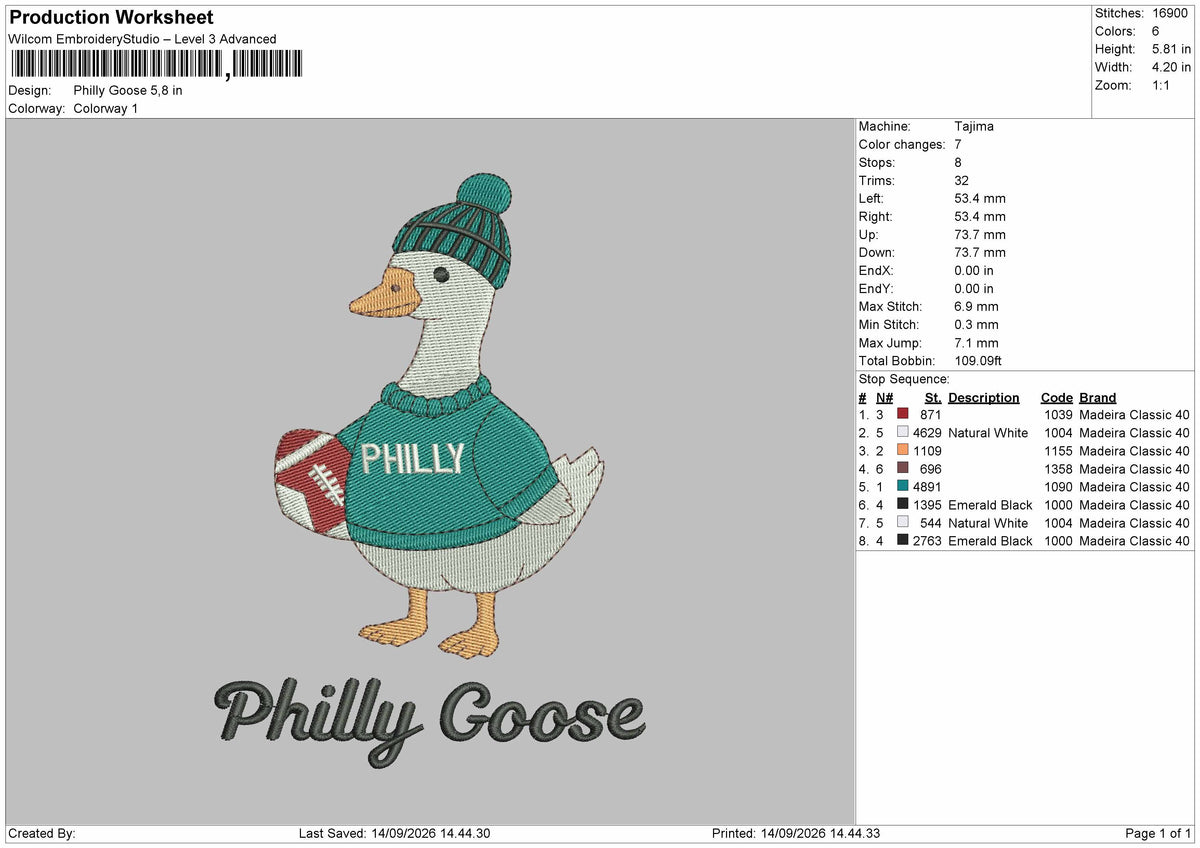Click the red color swatch in row 1
The image size is (1200, 848).
click(x=903, y=415)
